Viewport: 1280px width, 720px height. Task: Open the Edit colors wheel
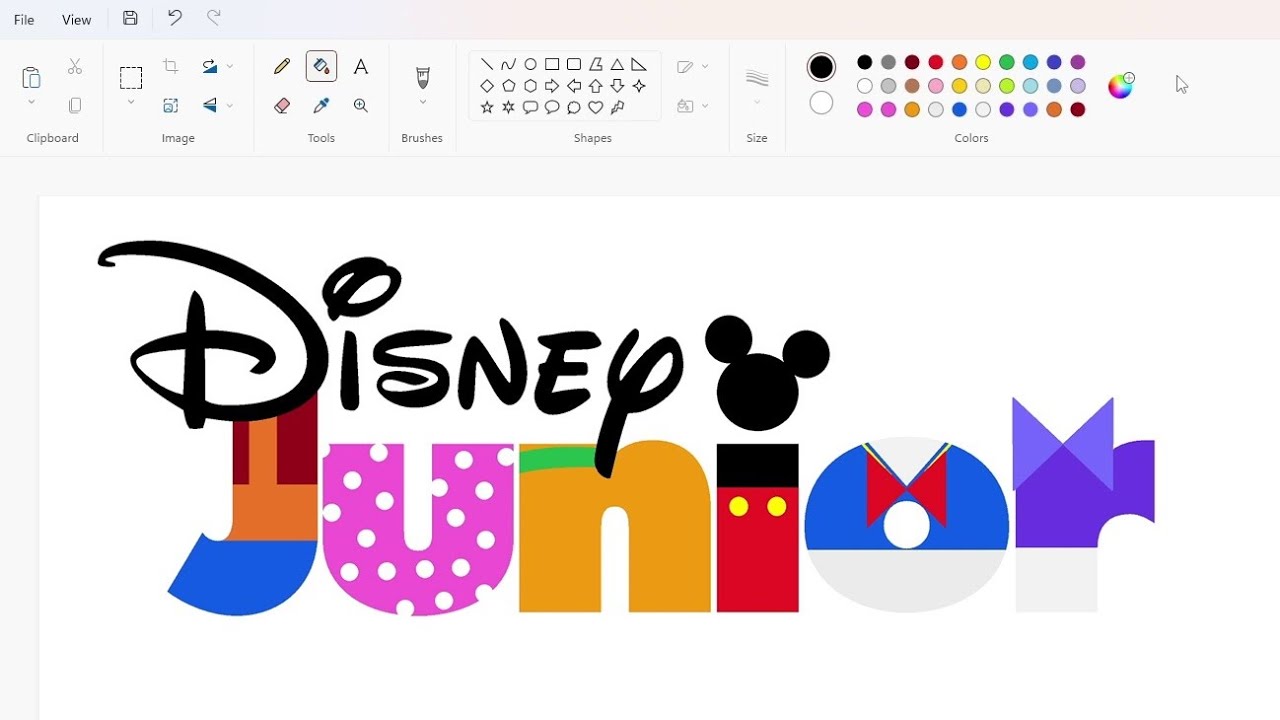coord(1121,86)
